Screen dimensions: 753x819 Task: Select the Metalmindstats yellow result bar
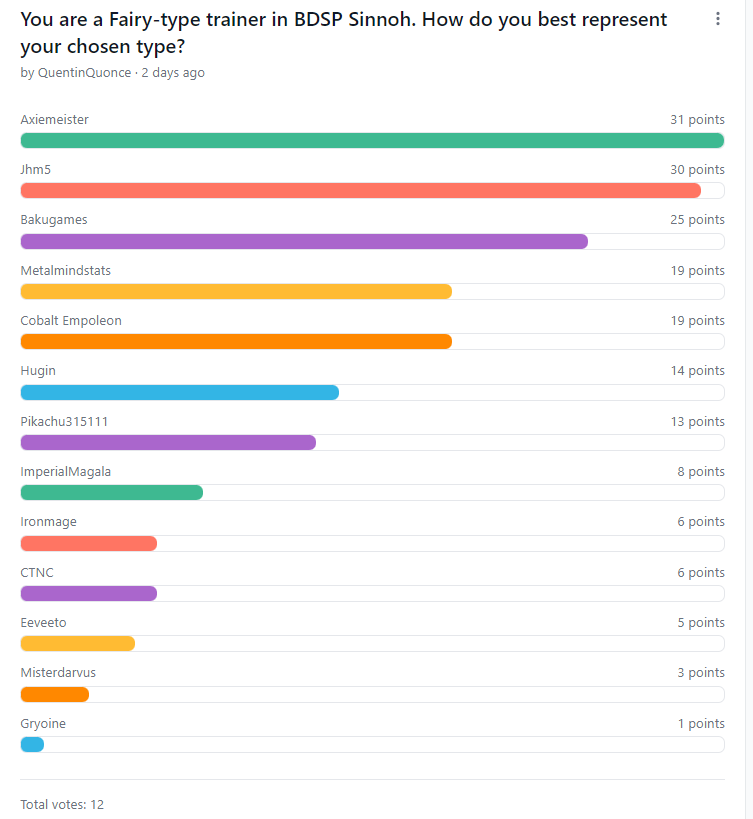pyautogui.click(x=236, y=291)
